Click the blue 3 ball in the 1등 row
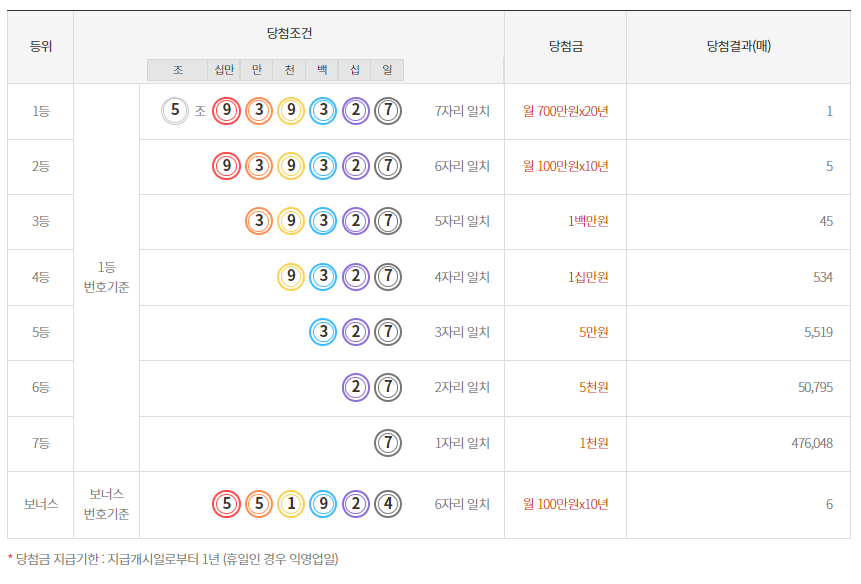 click(323, 111)
